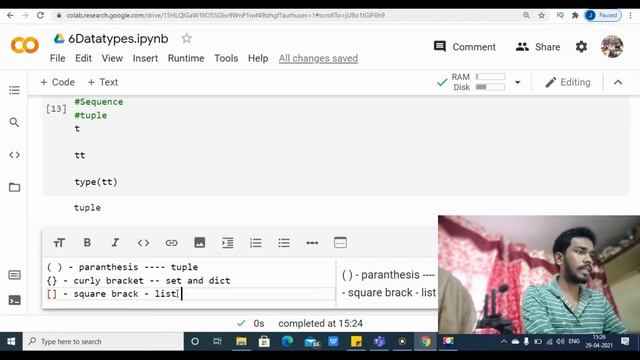Viewport: 640px width, 360px height.
Task: Open the Insert menu
Action: [x=145, y=58]
